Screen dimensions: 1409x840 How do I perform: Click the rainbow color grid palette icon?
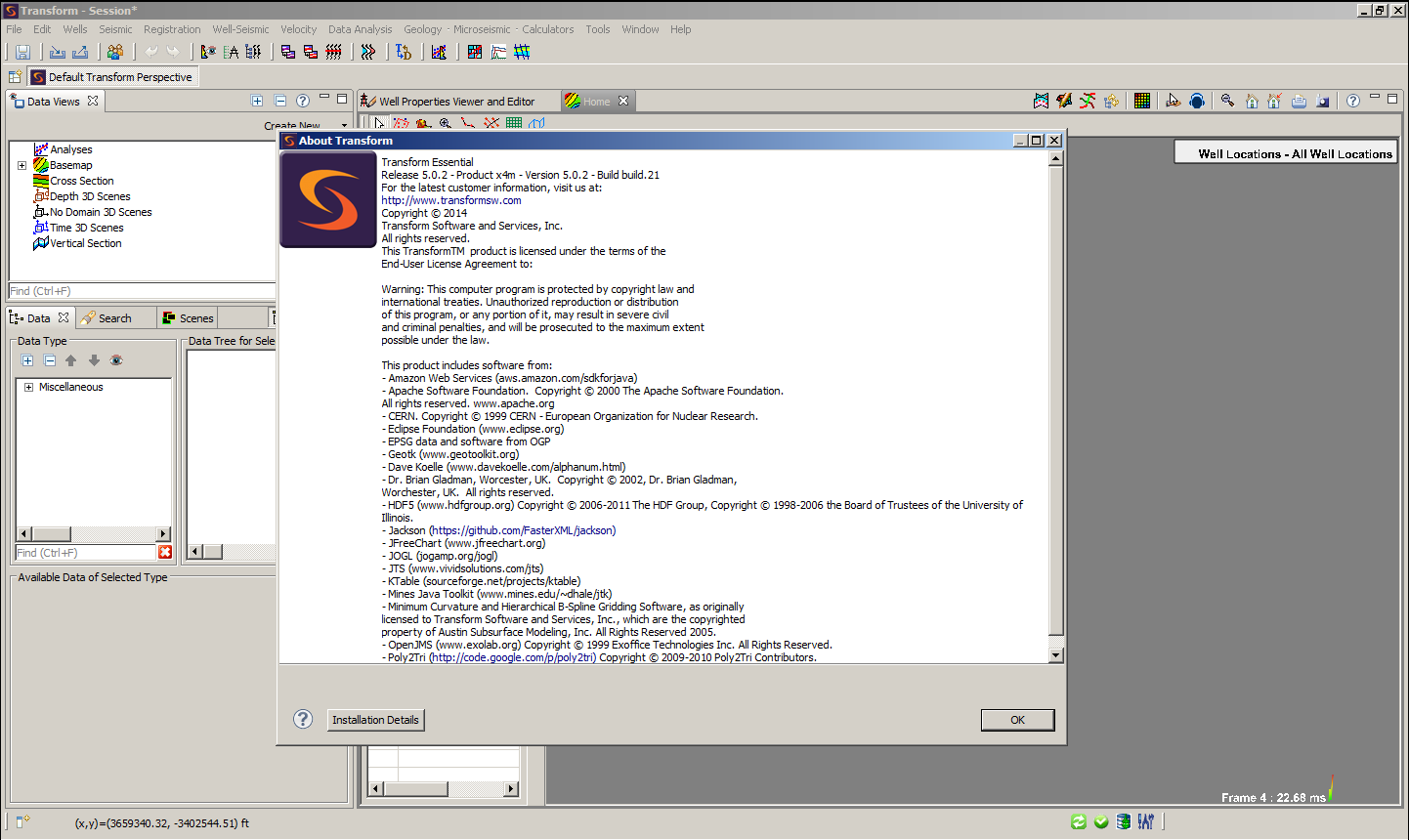coord(1142,101)
